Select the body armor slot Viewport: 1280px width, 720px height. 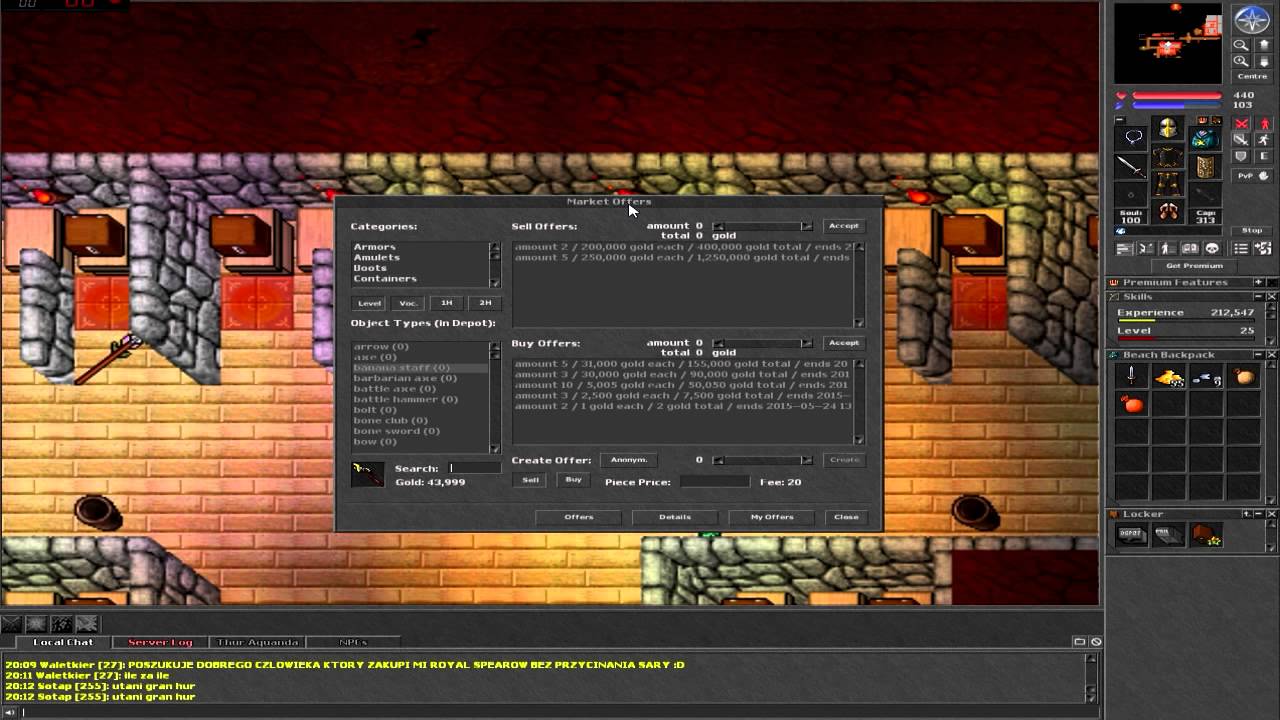pyautogui.click(x=1168, y=158)
